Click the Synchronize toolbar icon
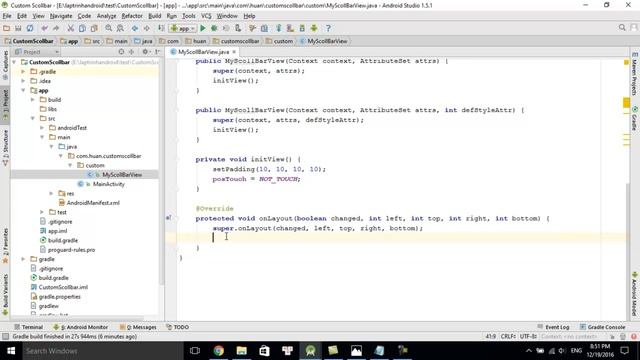 click(30, 28)
